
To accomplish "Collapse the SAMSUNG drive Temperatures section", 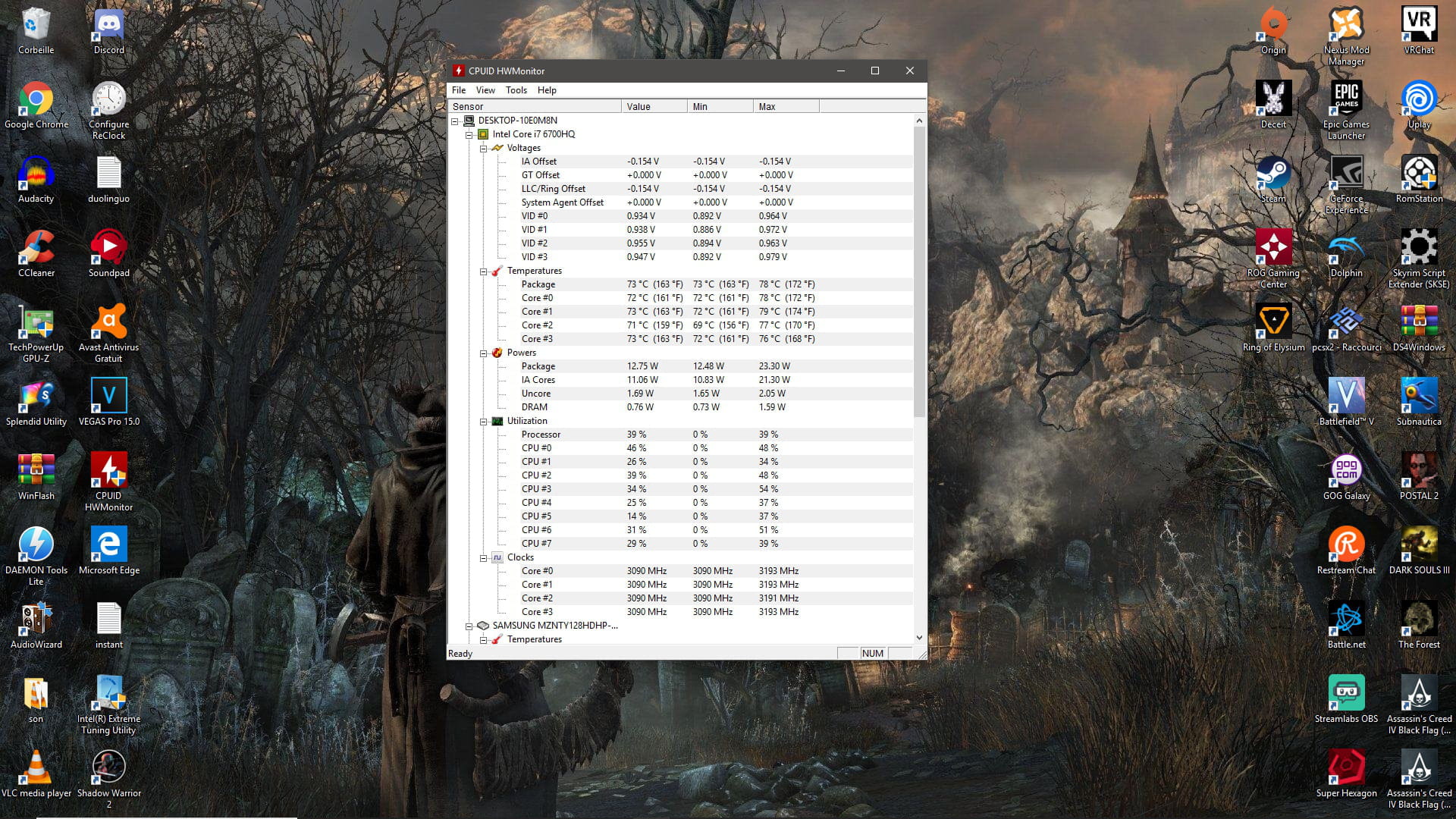I will pos(484,639).
